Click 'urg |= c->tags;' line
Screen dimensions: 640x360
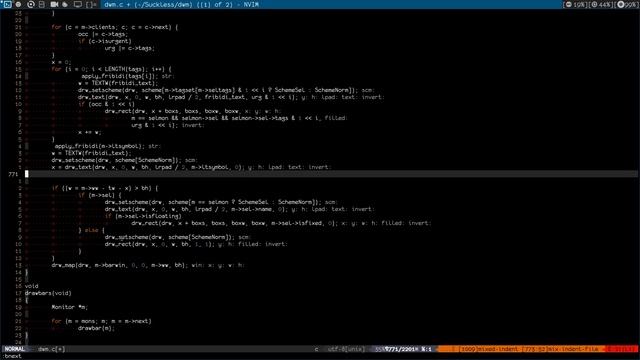point(129,48)
